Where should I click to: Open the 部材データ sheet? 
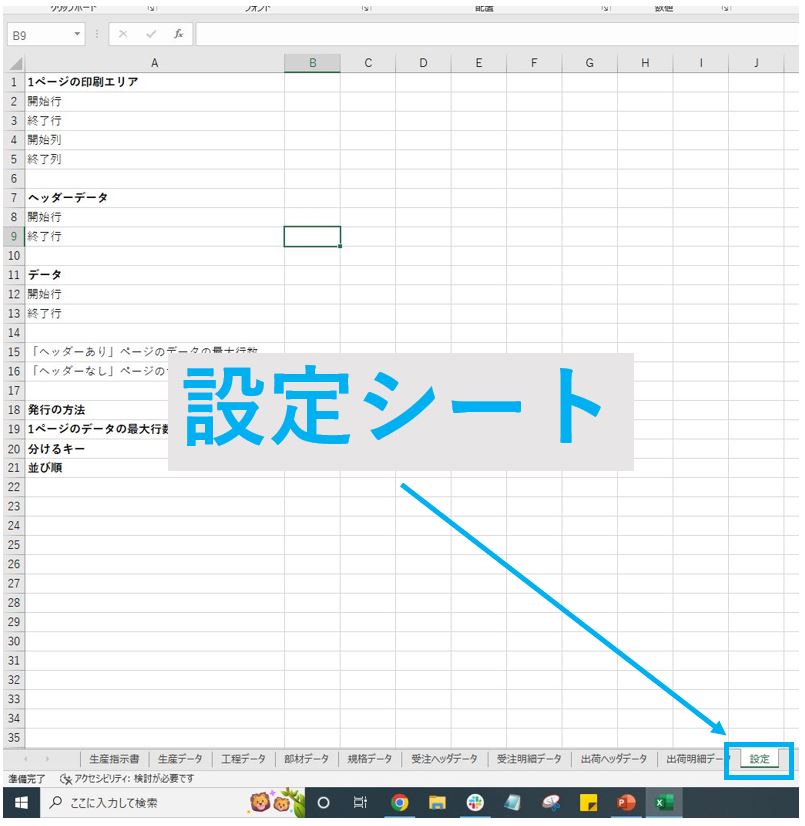point(306,758)
